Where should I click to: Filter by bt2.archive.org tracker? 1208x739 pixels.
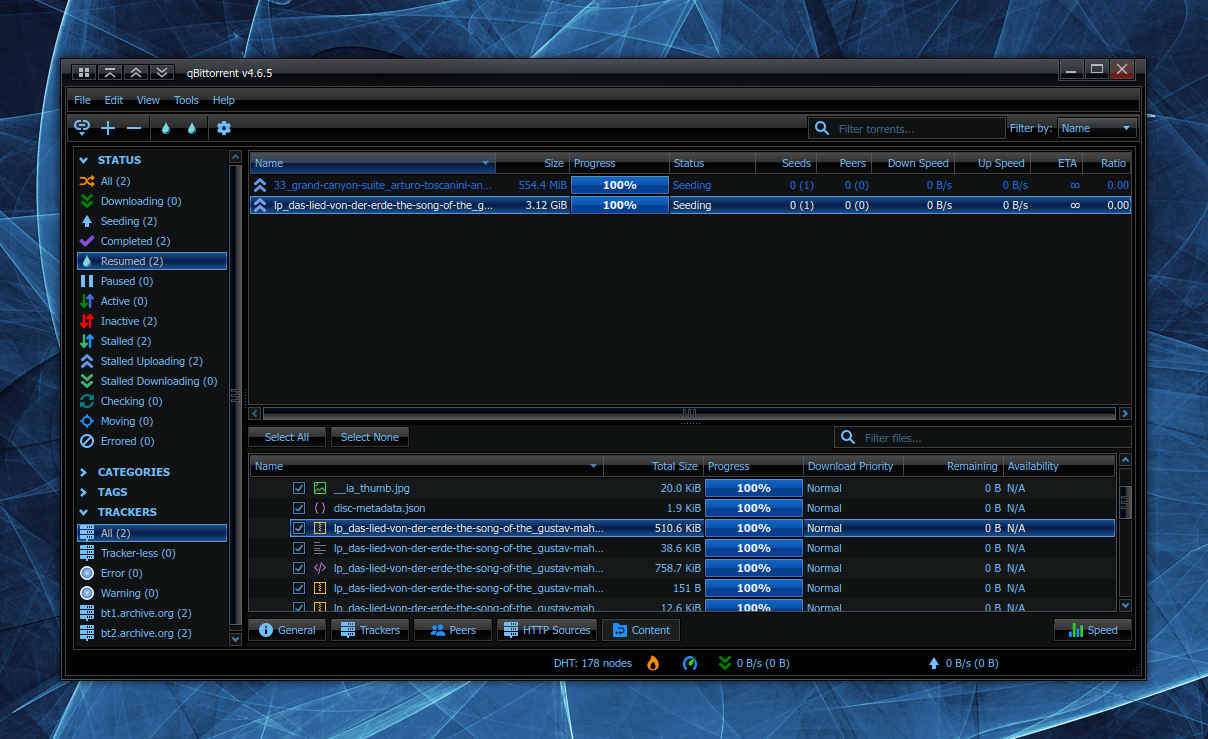point(152,633)
